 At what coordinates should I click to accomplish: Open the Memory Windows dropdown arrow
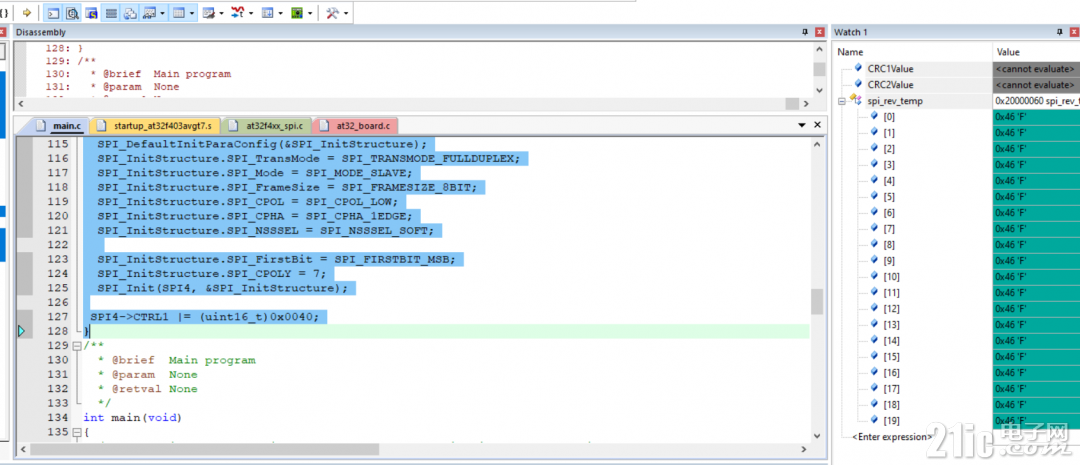[x=191, y=12]
